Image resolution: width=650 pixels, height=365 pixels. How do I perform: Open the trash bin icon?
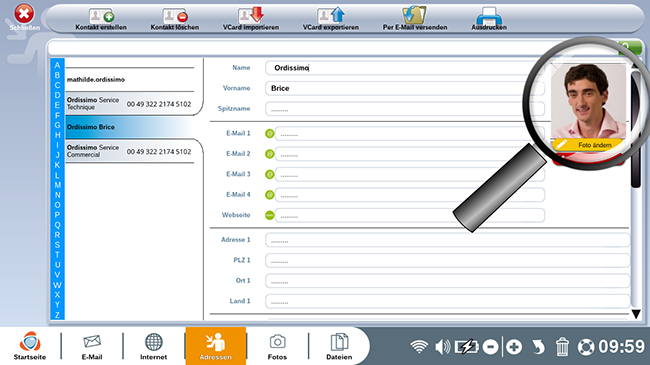tap(562, 346)
